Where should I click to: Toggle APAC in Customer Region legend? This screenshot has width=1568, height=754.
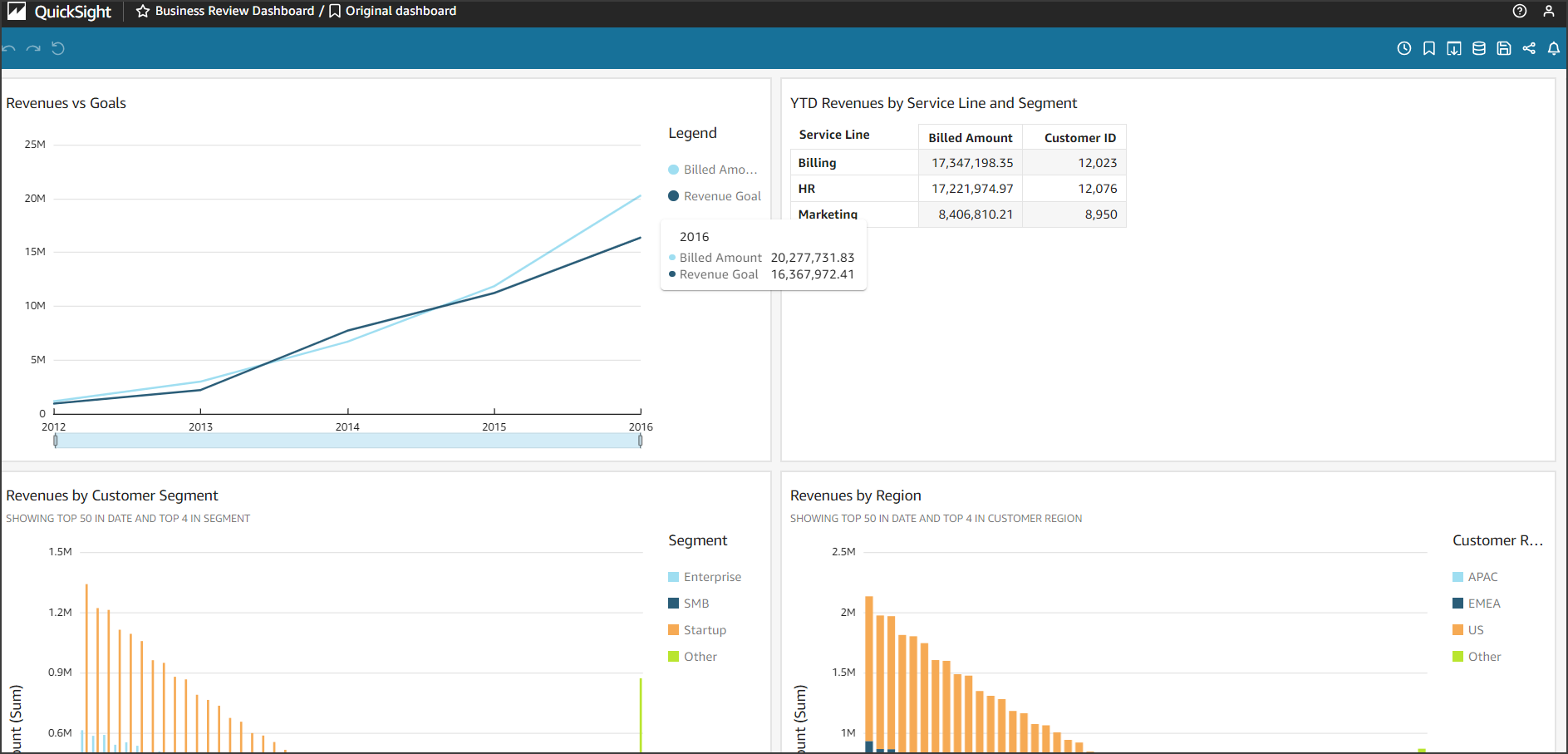pyautogui.click(x=1475, y=577)
